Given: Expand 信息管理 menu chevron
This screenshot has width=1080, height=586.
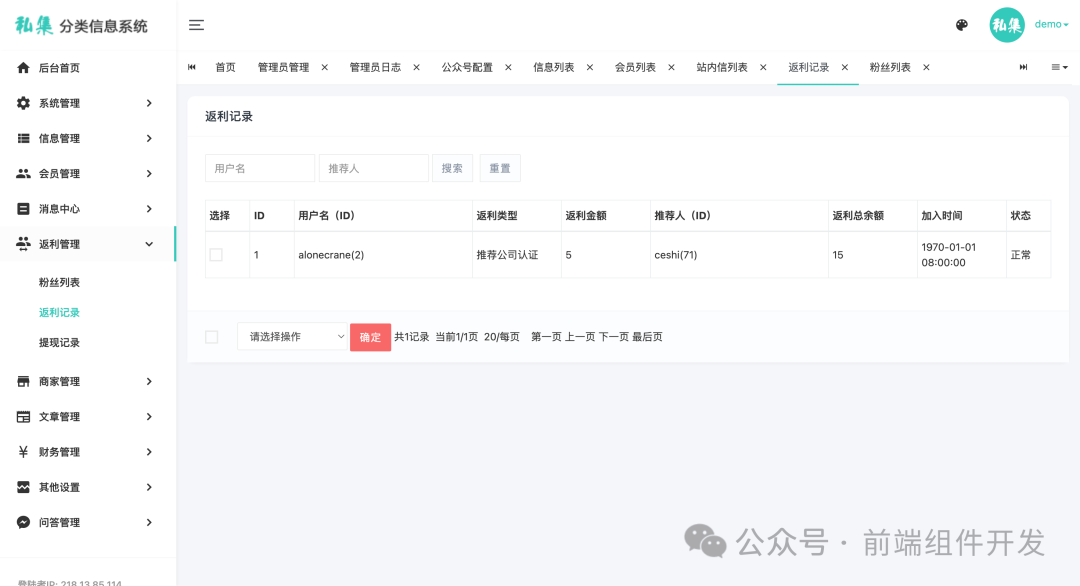Looking at the screenshot, I should (x=149, y=138).
